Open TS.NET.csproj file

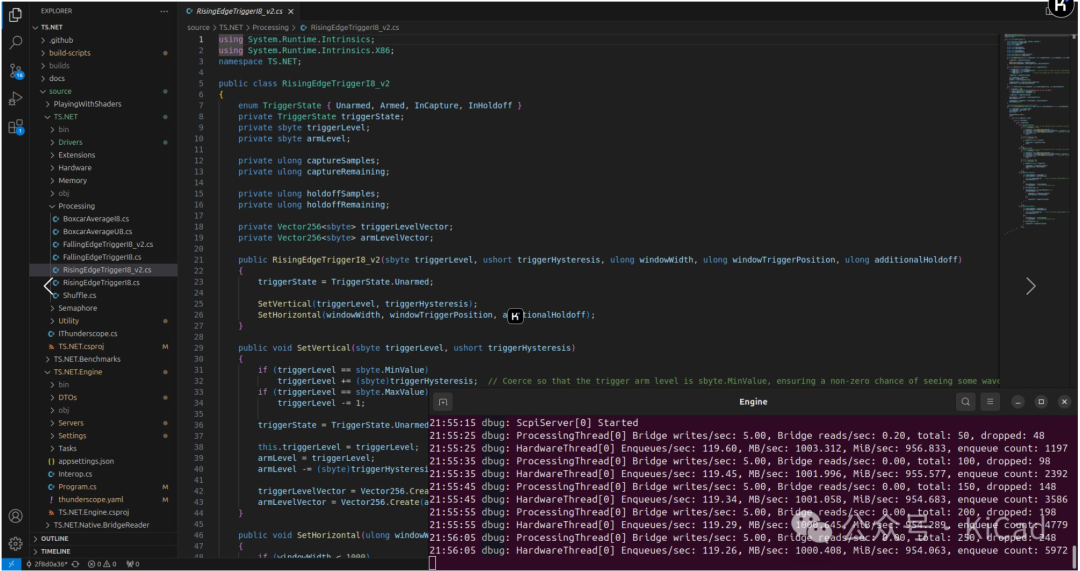tap(103, 346)
